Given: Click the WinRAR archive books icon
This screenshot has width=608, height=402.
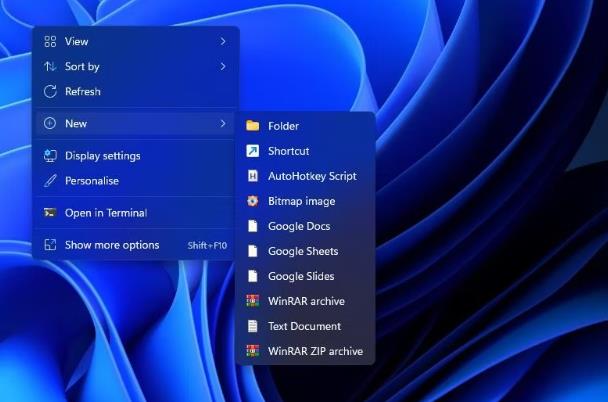Looking at the screenshot, I should tap(252, 301).
